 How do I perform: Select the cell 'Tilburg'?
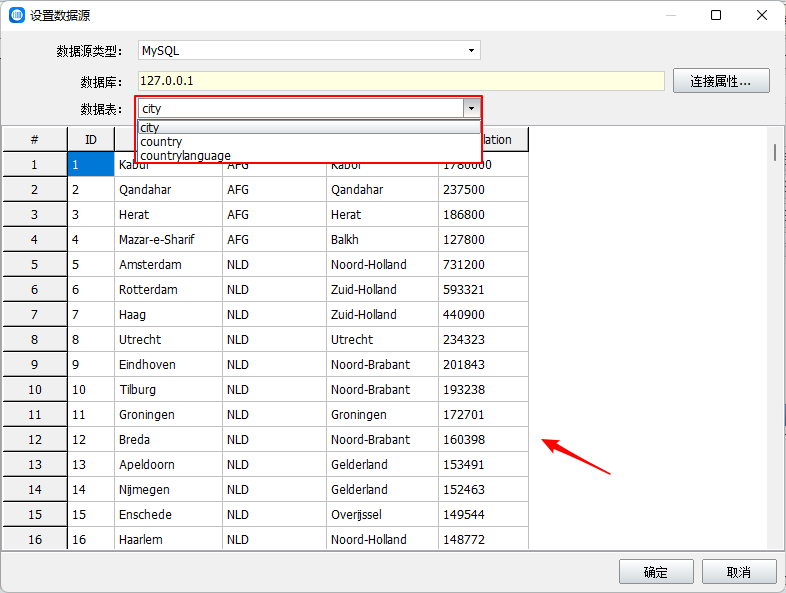tap(168, 389)
